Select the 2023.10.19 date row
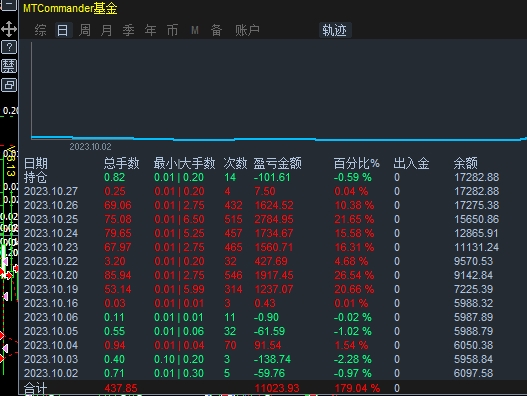The width and height of the screenshot is (527, 396). click(x=51, y=289)
